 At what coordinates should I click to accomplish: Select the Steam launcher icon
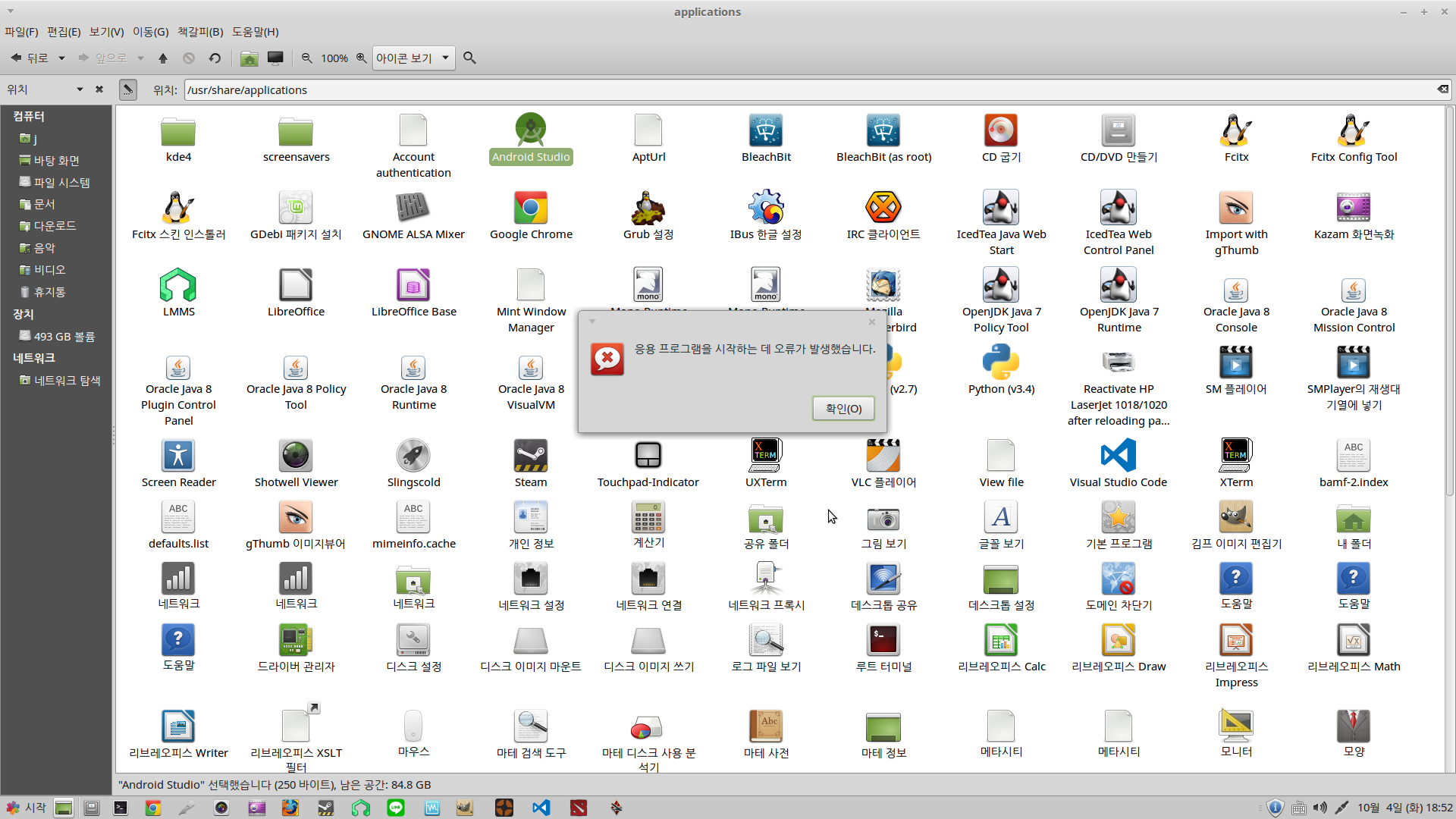531,456
